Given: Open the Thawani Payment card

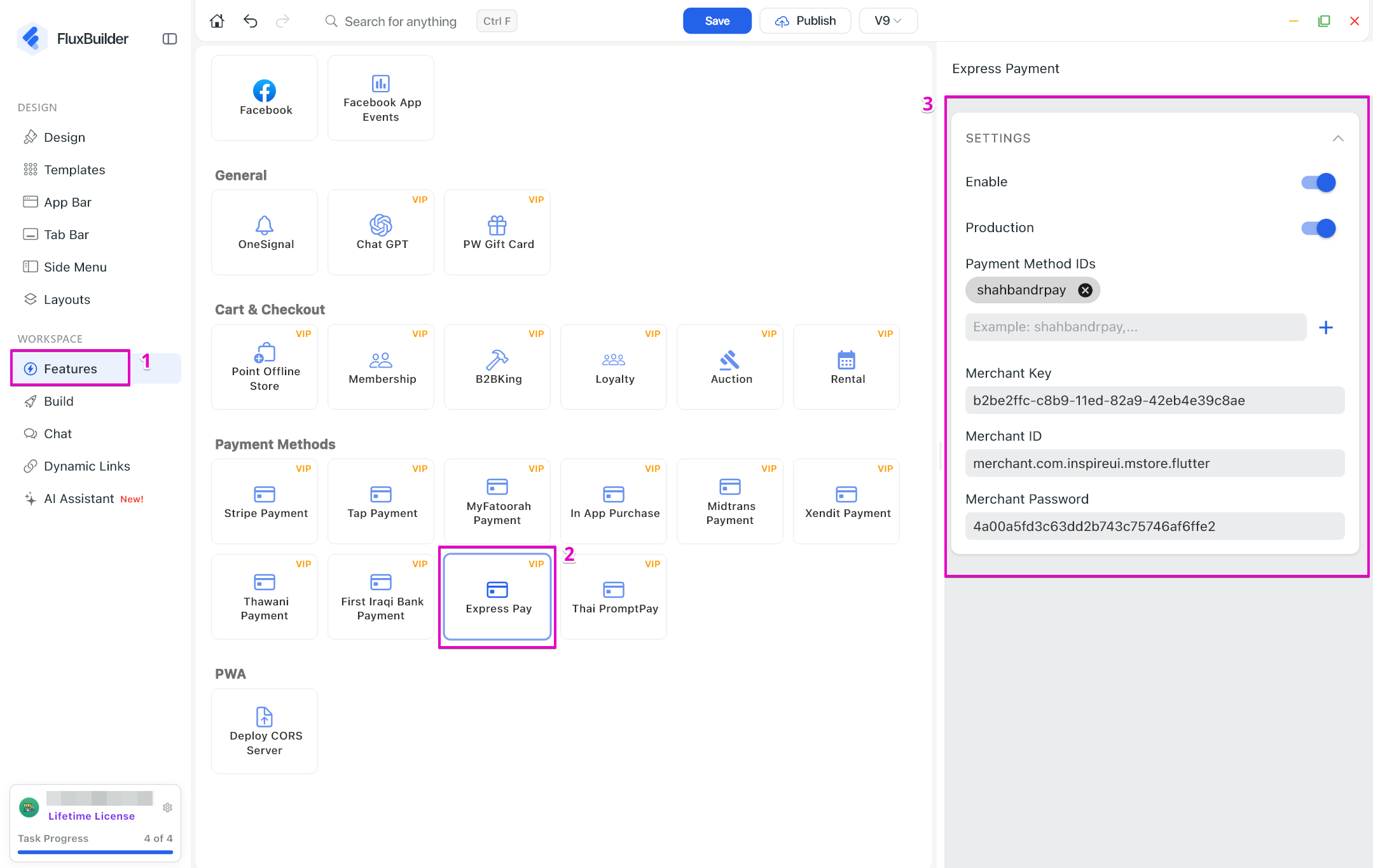Looking at the screenshot, I should point(265,596).
